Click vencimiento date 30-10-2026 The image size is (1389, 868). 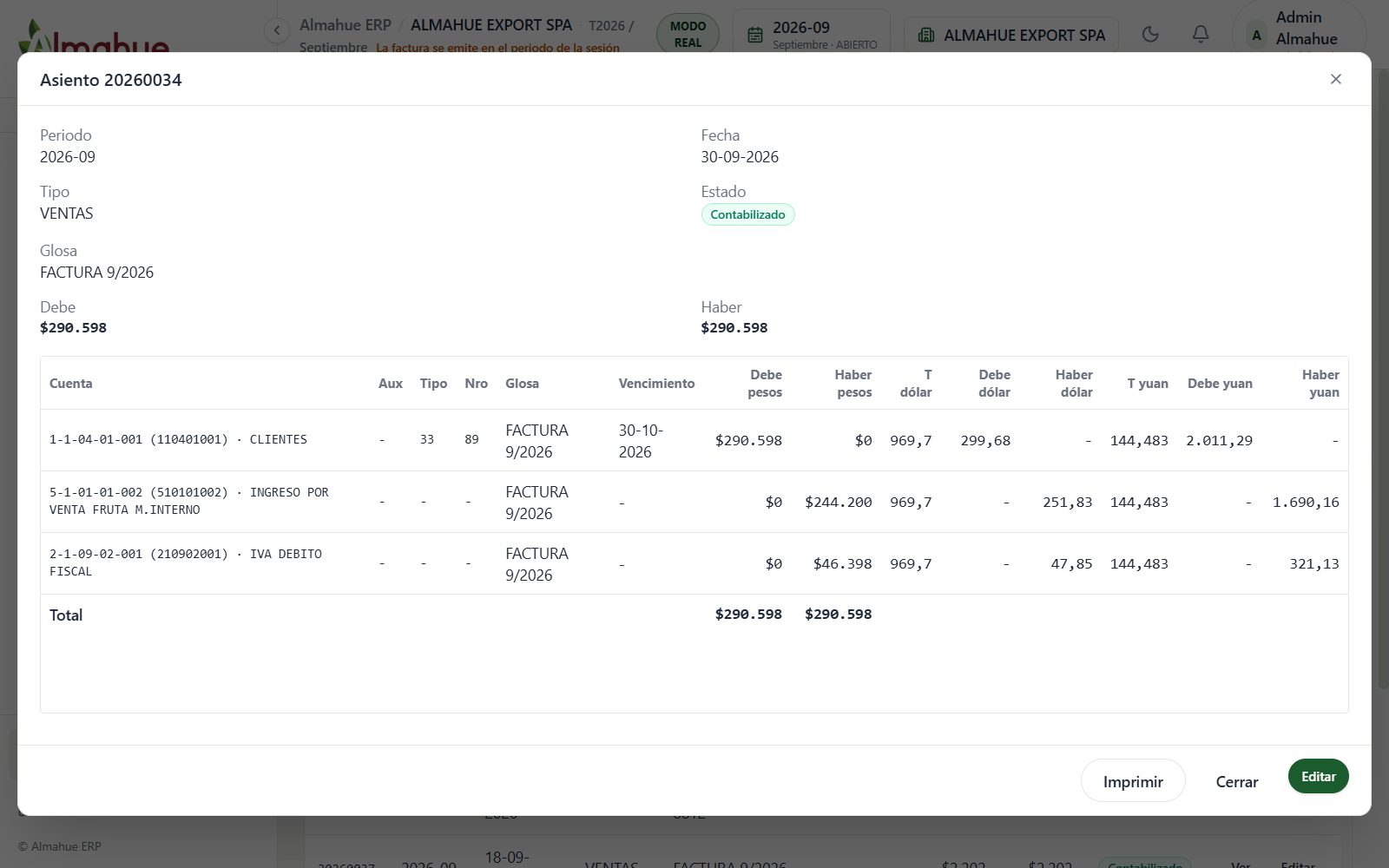point(641,440)
